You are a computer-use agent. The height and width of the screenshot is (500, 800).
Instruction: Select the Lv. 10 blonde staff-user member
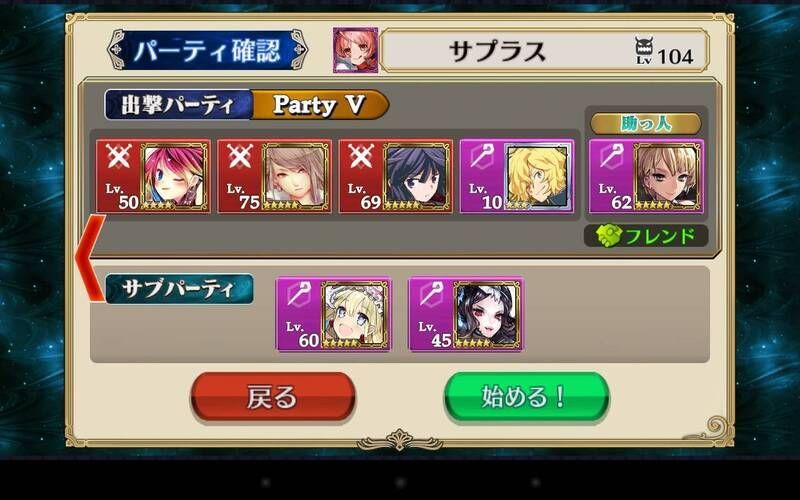point(517,177)
